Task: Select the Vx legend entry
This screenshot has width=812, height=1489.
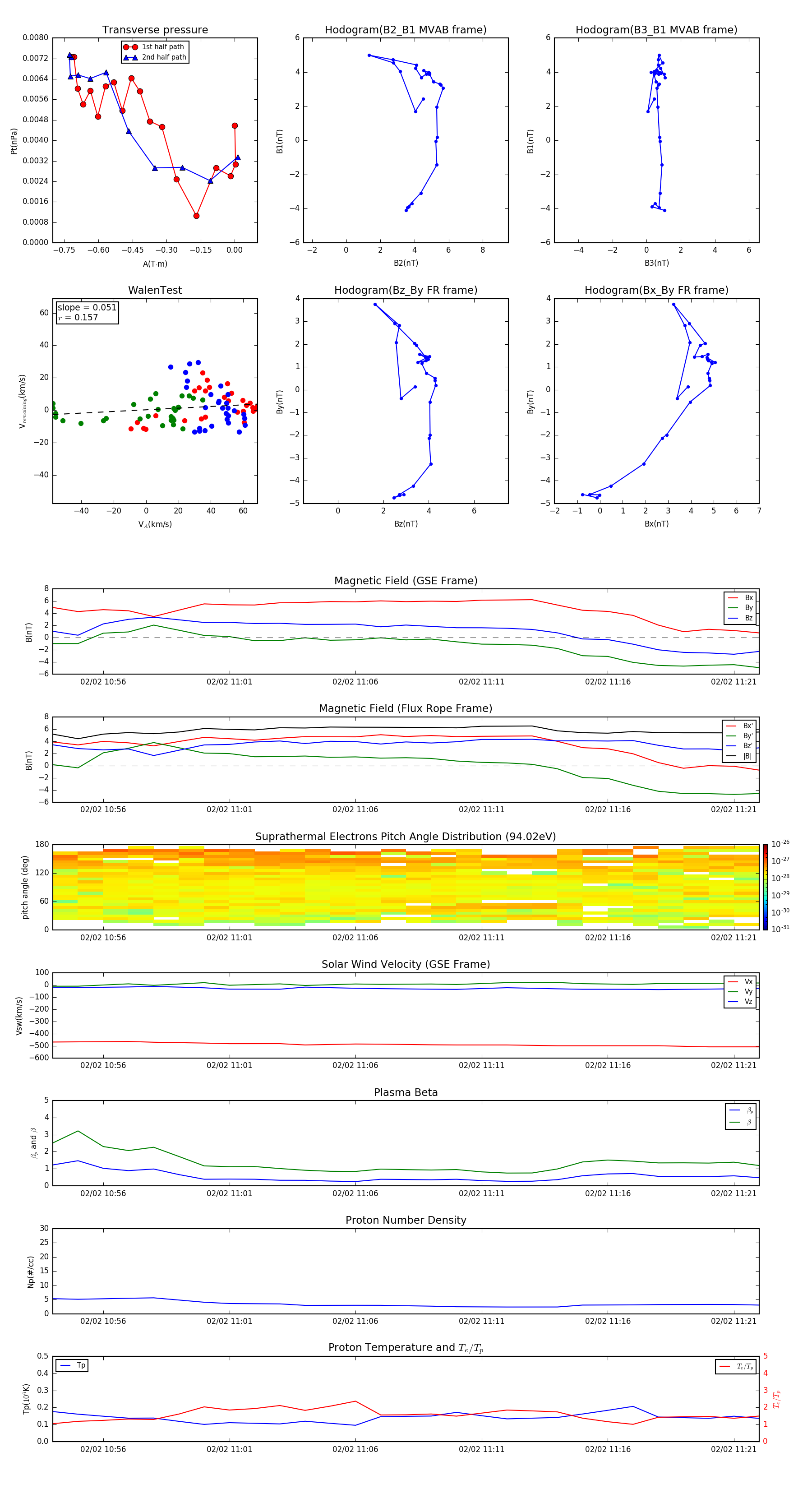Action: 740,982
